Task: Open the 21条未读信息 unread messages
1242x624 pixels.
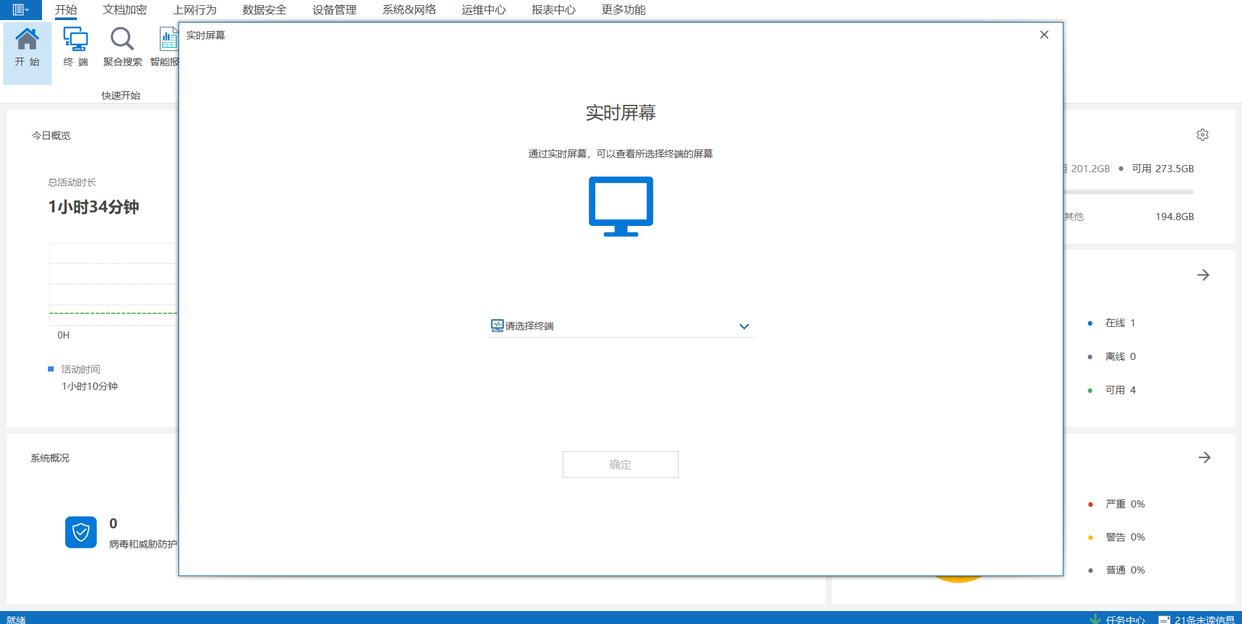Action: pos(1197,619)
